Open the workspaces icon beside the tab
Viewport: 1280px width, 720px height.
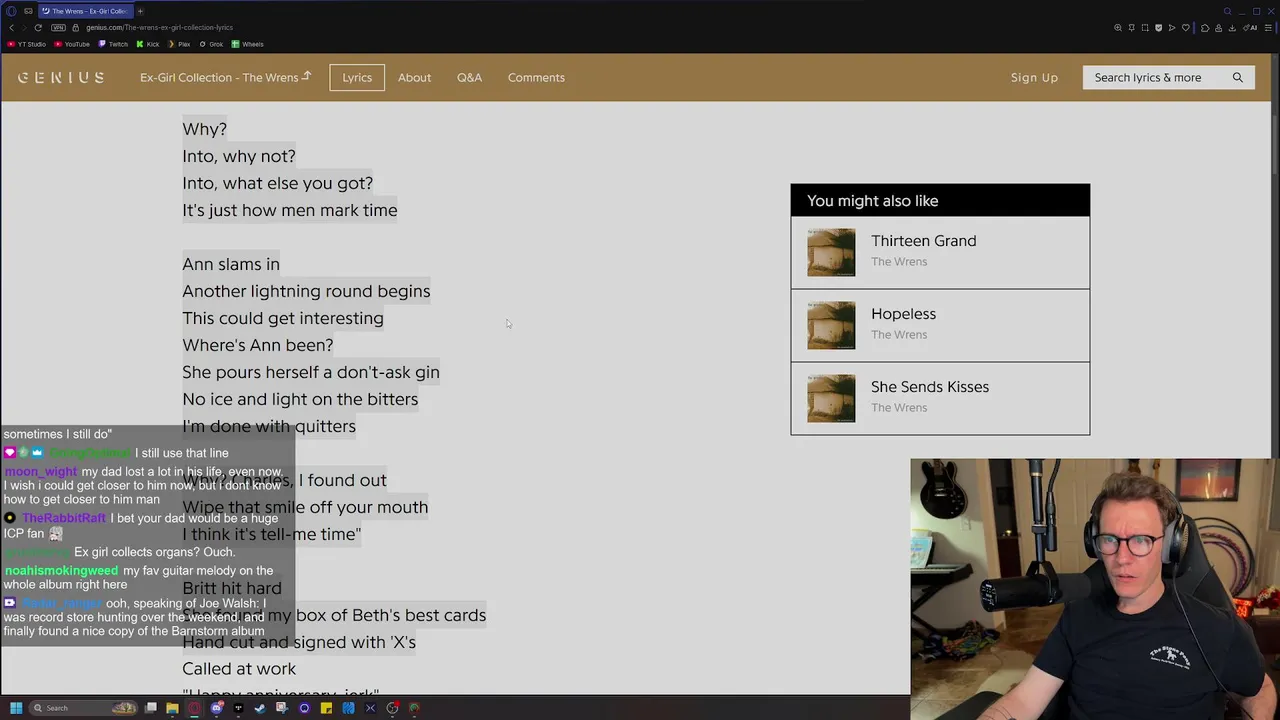coord(28,11)
